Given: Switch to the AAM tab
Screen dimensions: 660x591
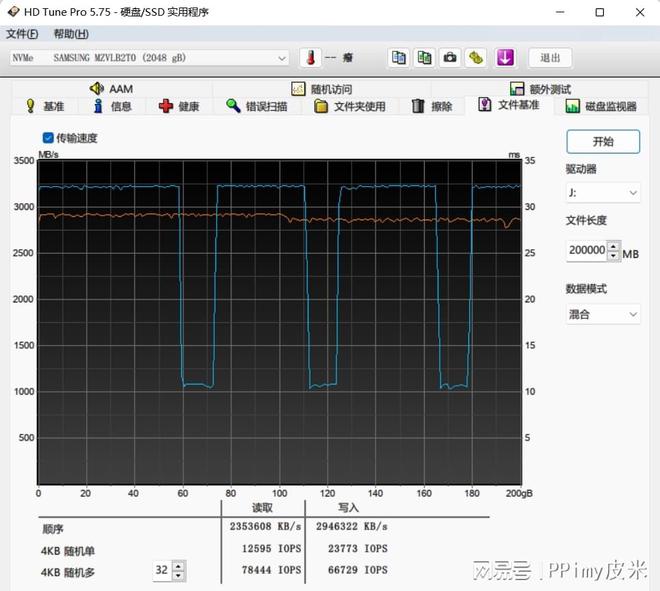Looking at the screenshot, I should pos(112,88).
